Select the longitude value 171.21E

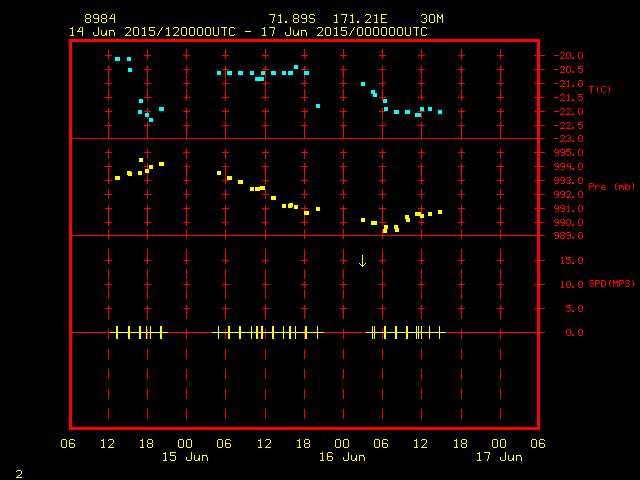pos(360,19)
